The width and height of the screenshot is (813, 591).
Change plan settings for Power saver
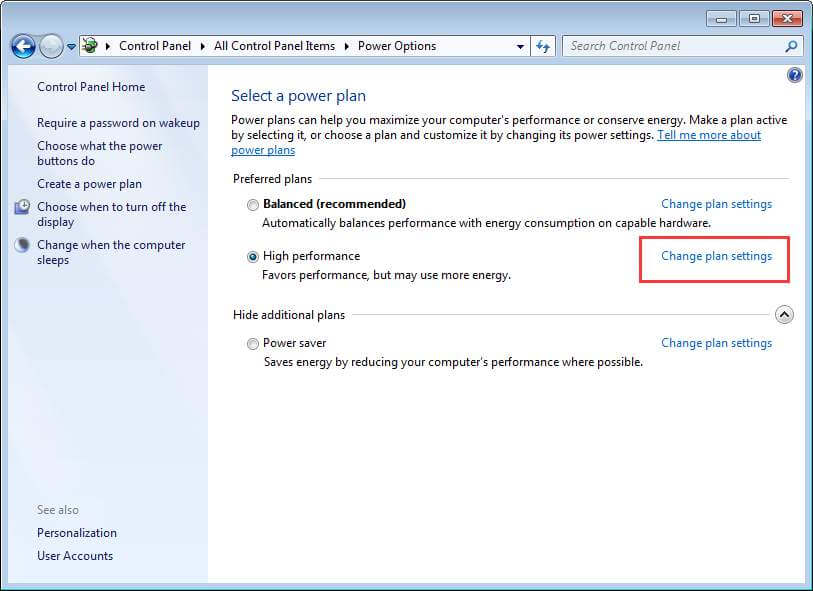click(716, 343)
